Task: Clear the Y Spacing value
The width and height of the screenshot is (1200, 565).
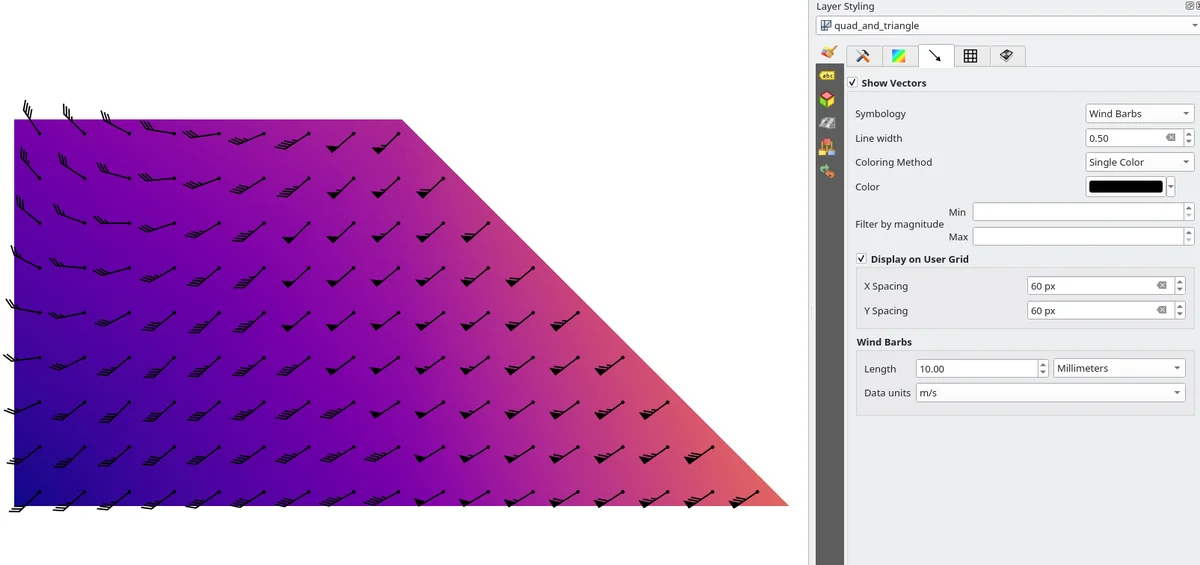Action: point(1162,311)
